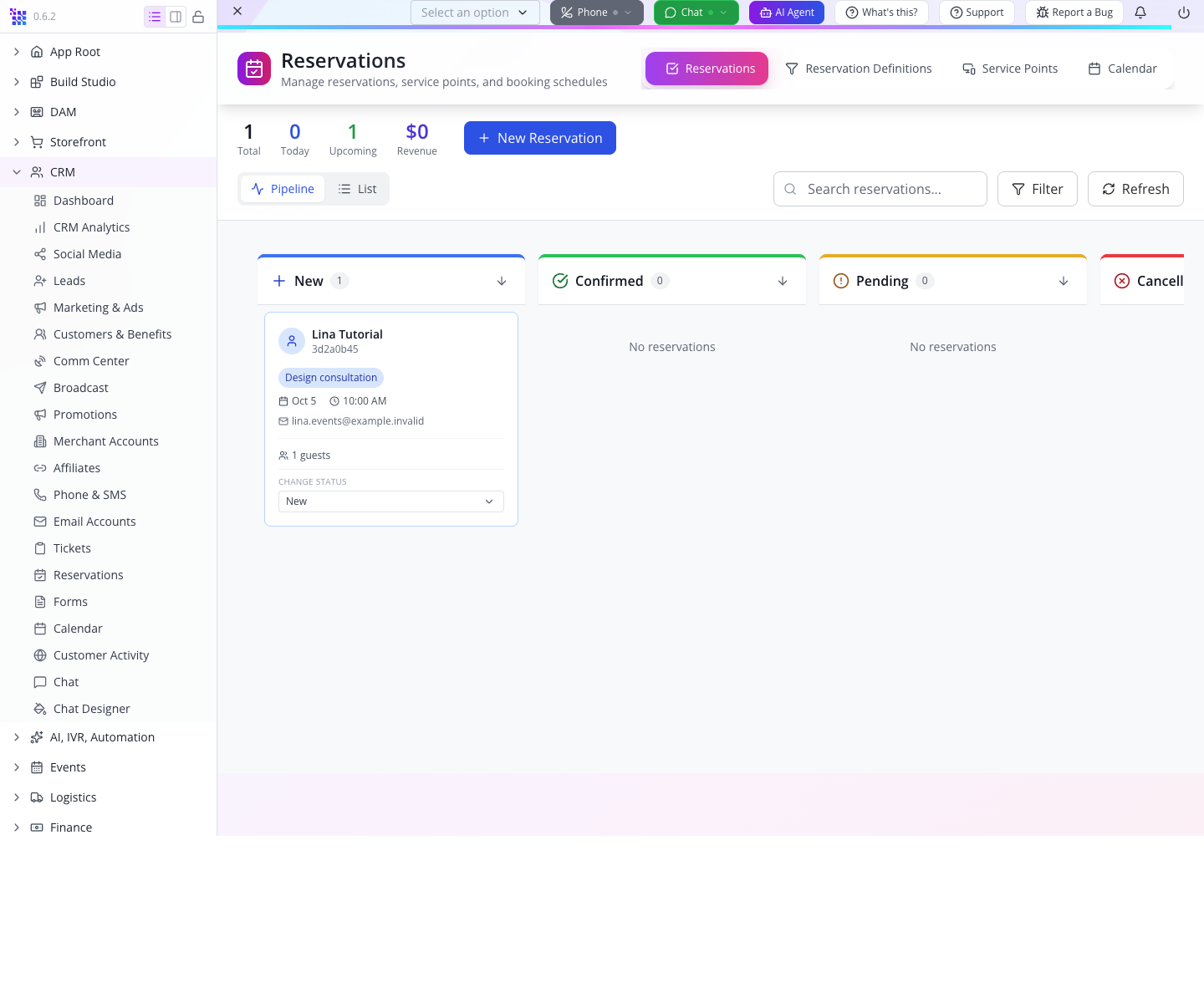Open the Reservation Definitions tab
The height and width of the screenshot is (1003, 1204).
coord(859,69)
